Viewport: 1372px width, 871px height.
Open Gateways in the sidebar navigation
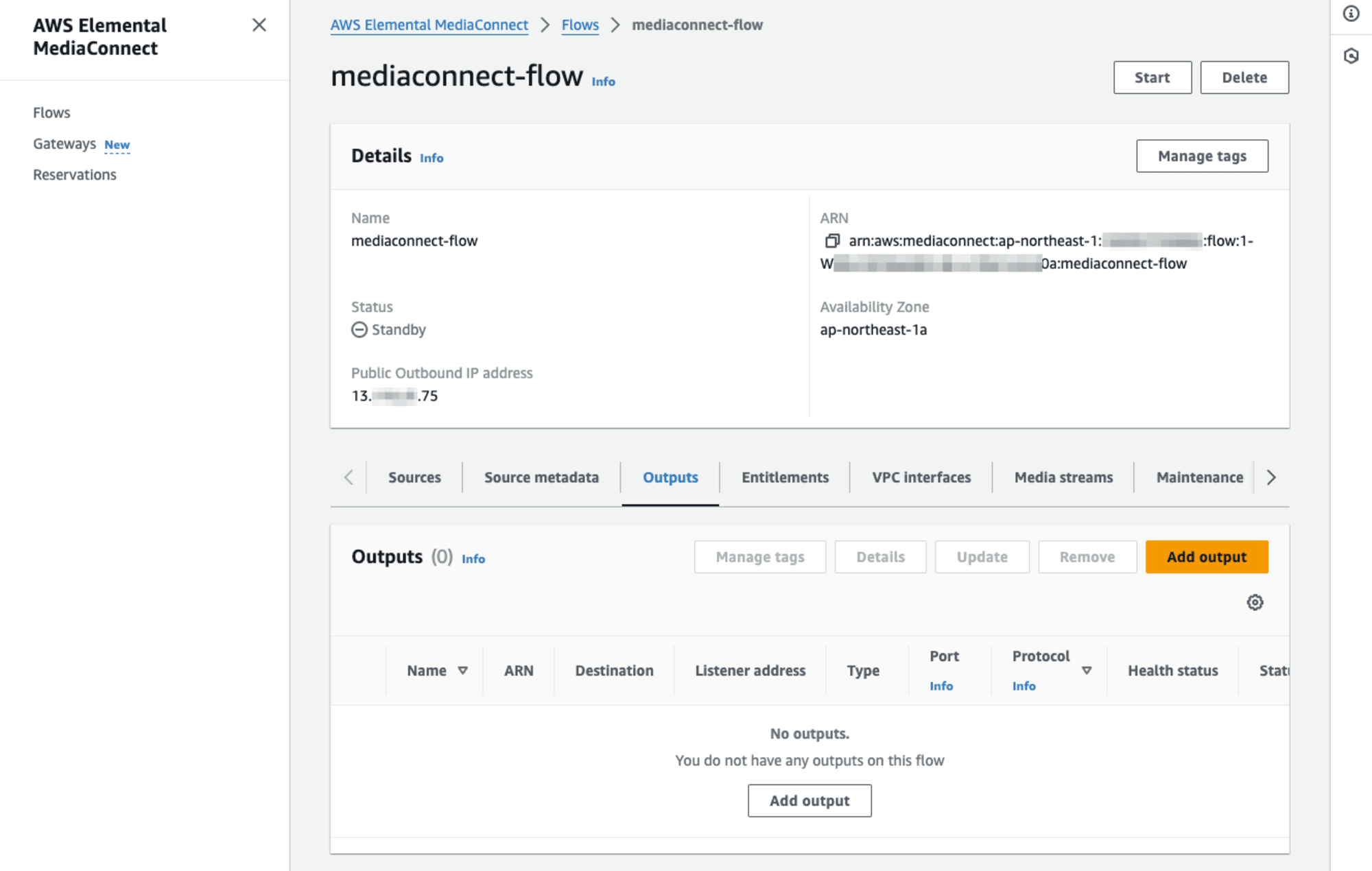(64, 144)
